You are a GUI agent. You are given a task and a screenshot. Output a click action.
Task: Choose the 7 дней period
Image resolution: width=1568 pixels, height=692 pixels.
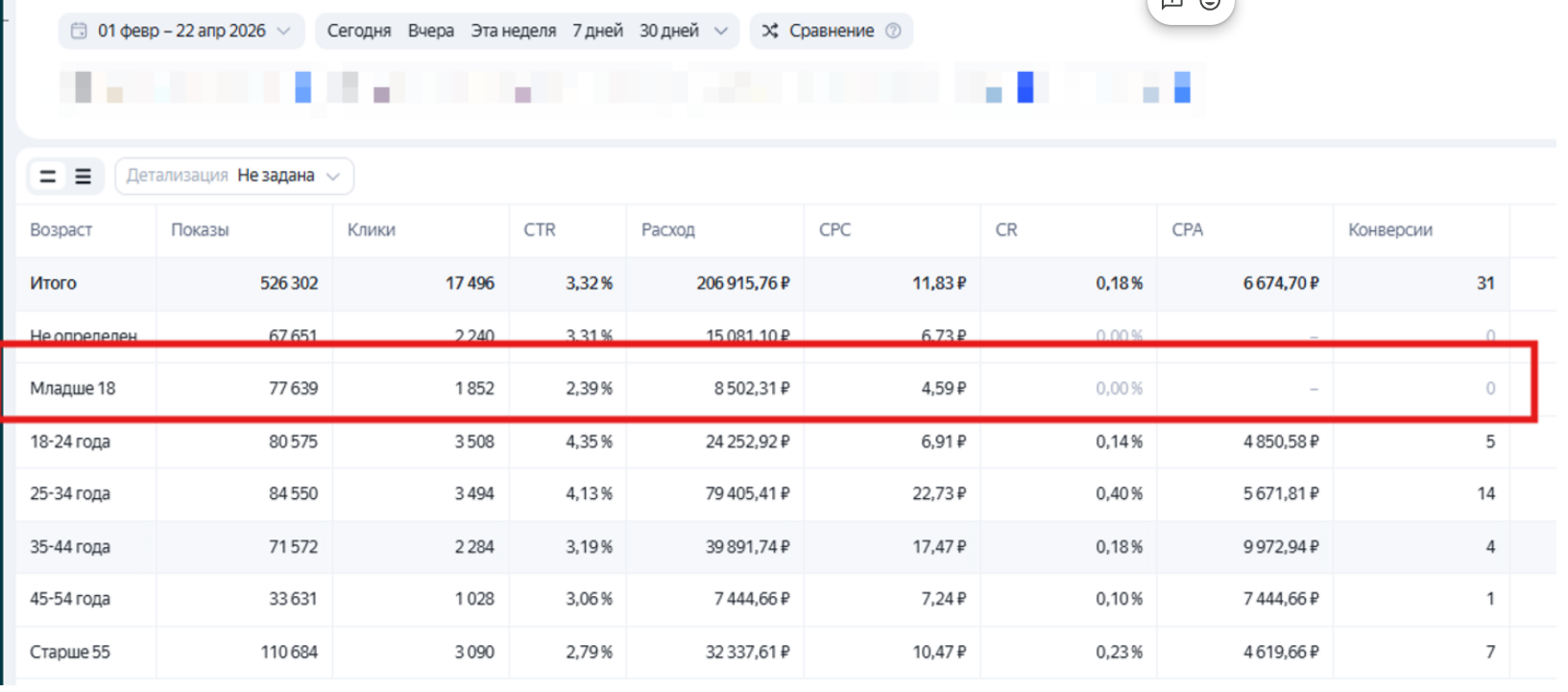coord(597,31)
